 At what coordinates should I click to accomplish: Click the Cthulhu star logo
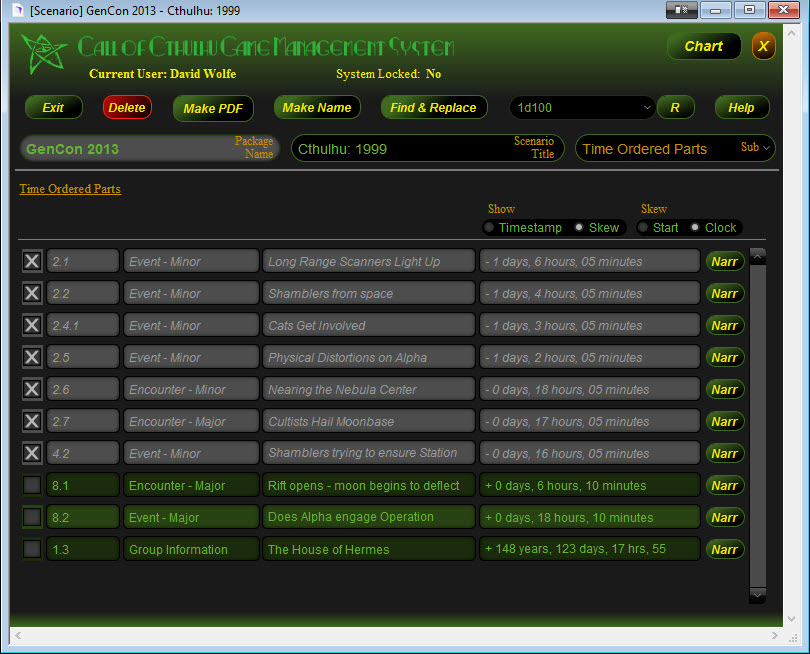pyautogui.click(x=44, y=54)
